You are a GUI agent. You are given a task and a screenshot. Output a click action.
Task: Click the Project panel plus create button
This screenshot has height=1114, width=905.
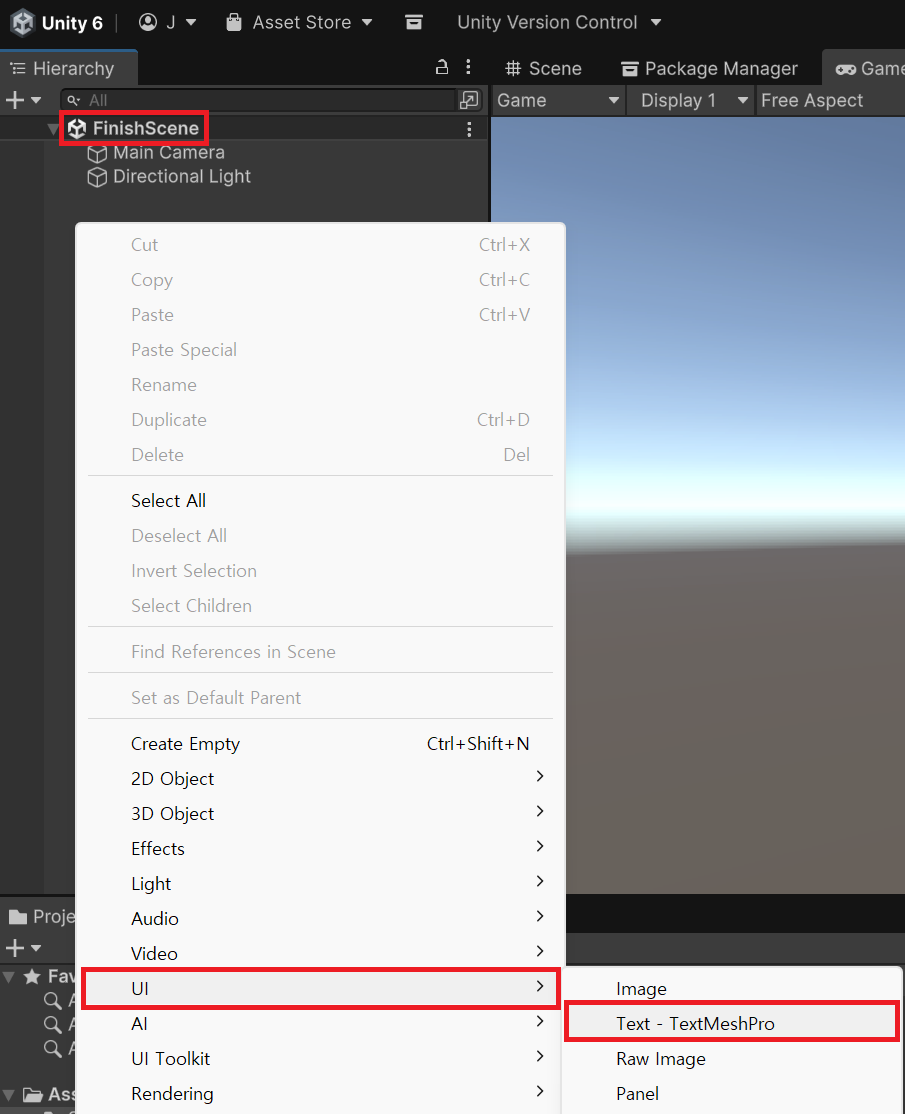[23, 948]
